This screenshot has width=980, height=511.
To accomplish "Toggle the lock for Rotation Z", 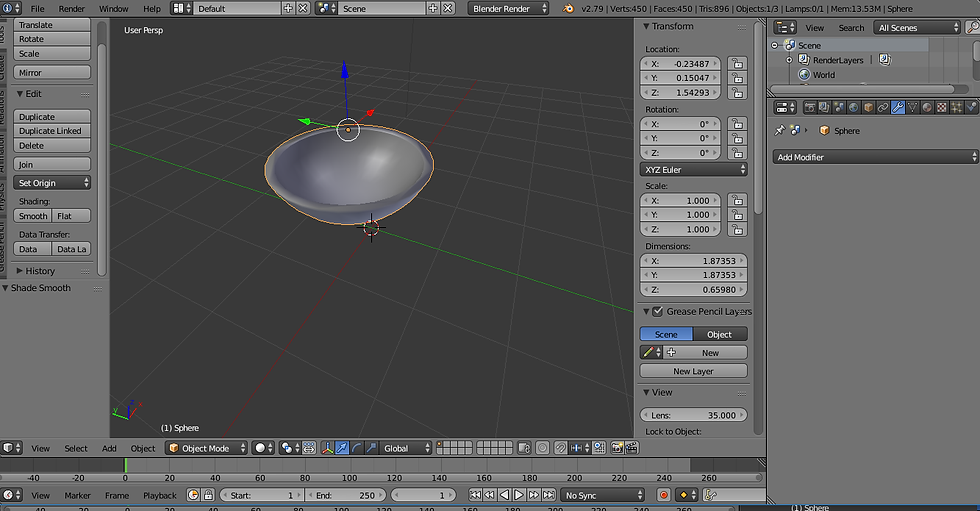I will [736, 153].
